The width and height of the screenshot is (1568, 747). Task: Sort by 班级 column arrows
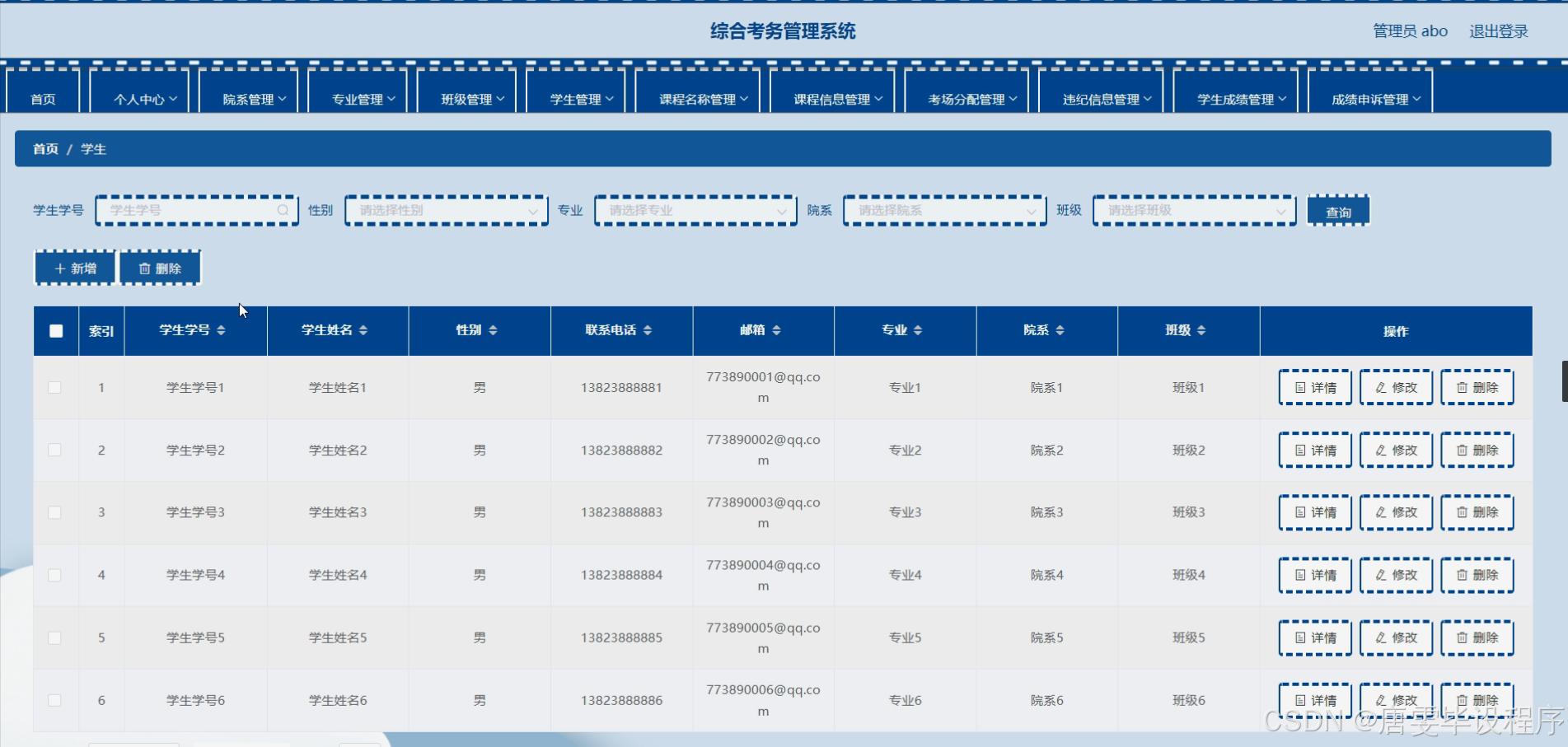[x=1201, y=330]
